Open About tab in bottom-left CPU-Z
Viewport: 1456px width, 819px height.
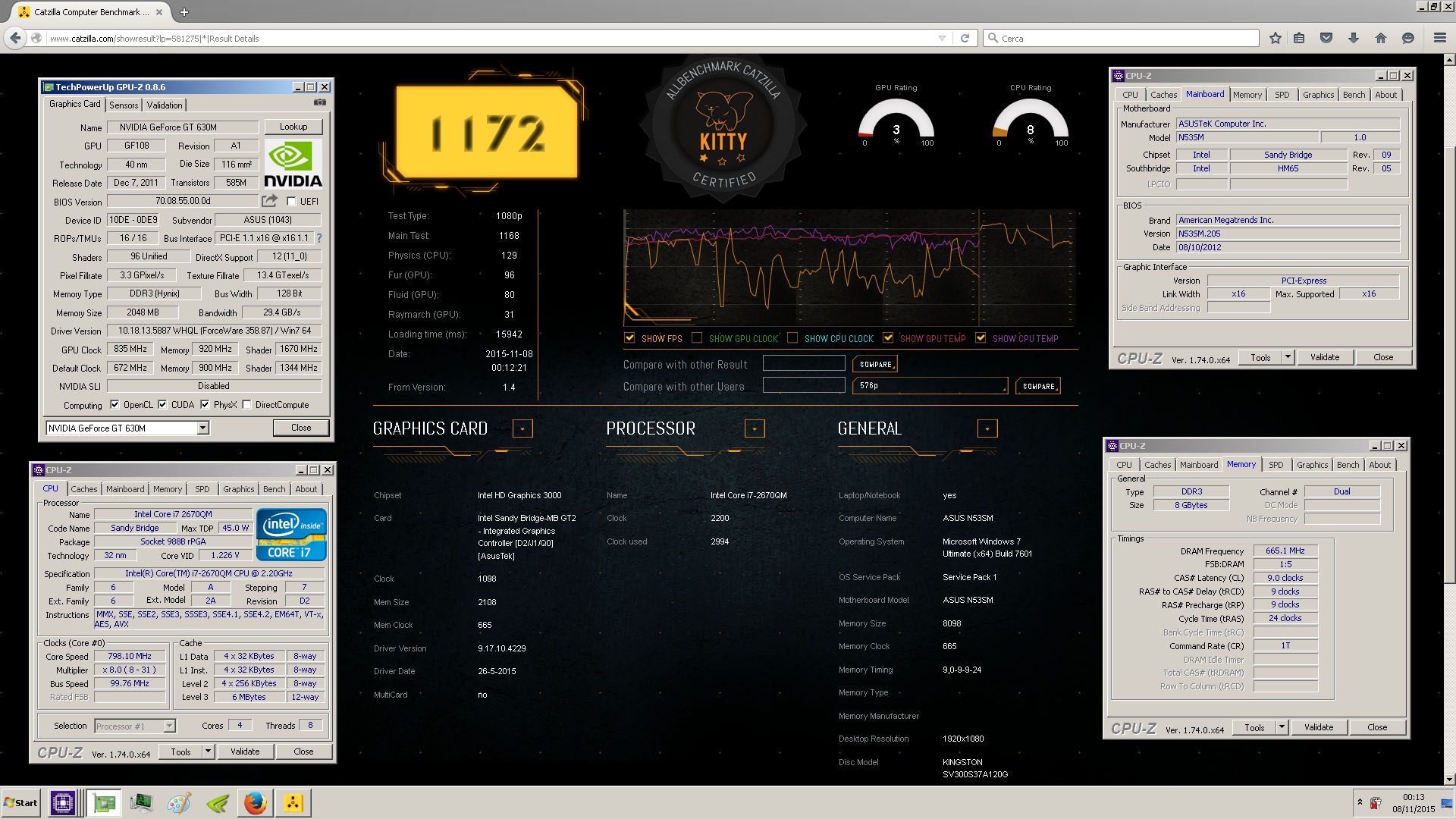pyautogui.click(x=306, y=489)
